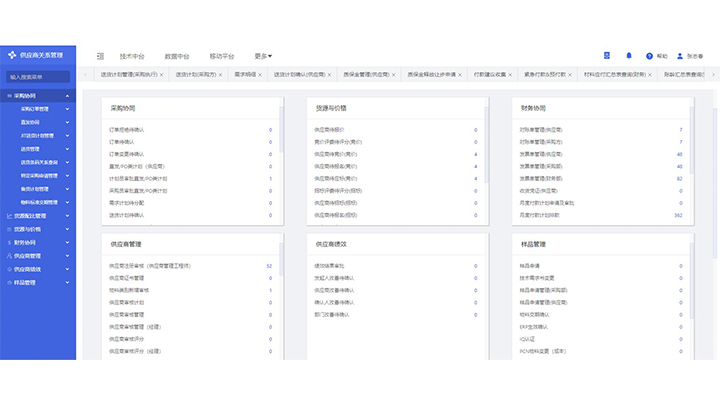
Task: Close the 付款建议收集 tab
Action: [509, 75]
